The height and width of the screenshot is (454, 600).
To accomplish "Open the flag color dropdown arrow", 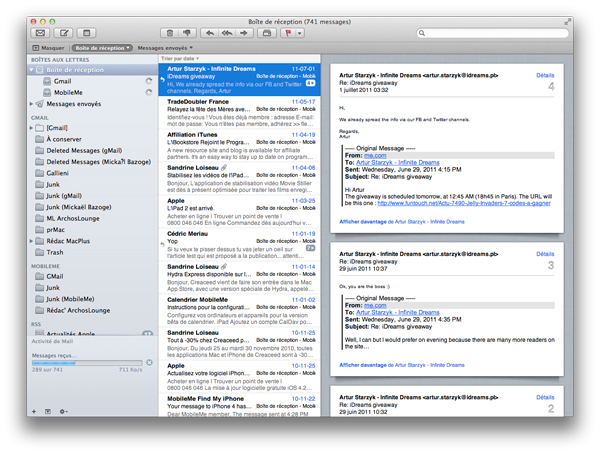I will tap(300, 33).
